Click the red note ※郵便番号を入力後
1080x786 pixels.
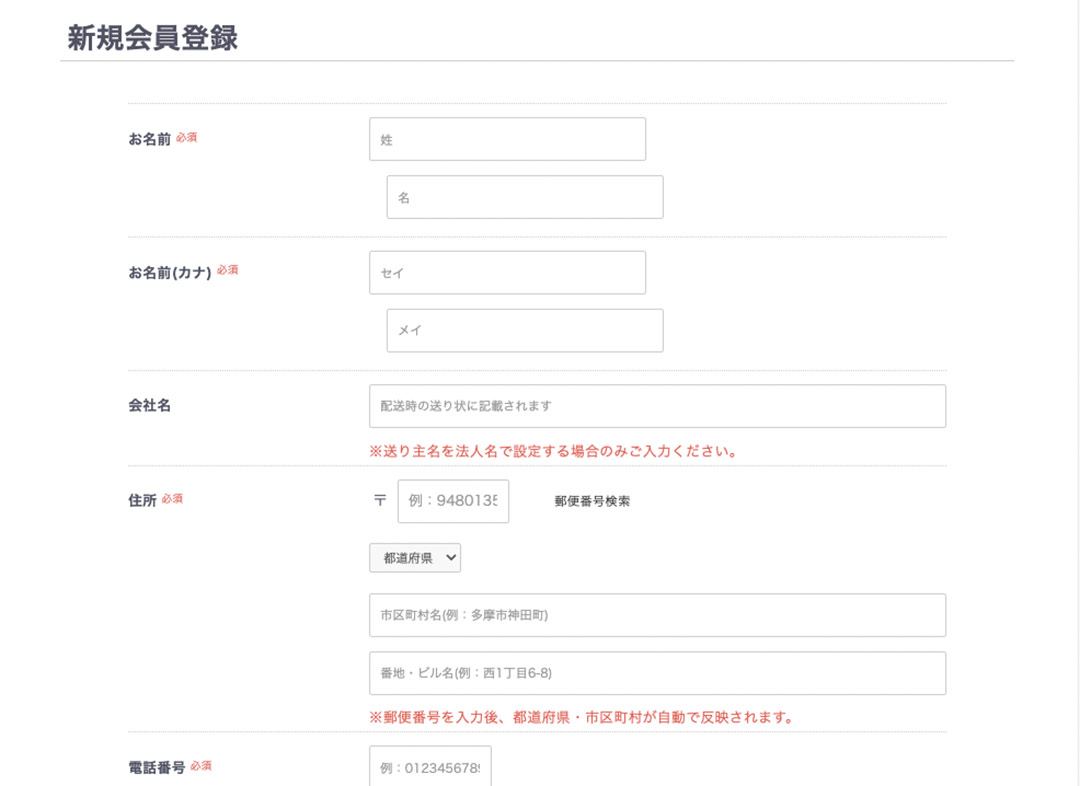582,718
